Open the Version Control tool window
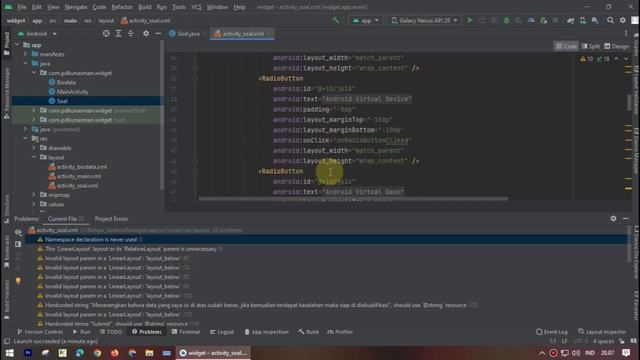 tap(40, 332)
